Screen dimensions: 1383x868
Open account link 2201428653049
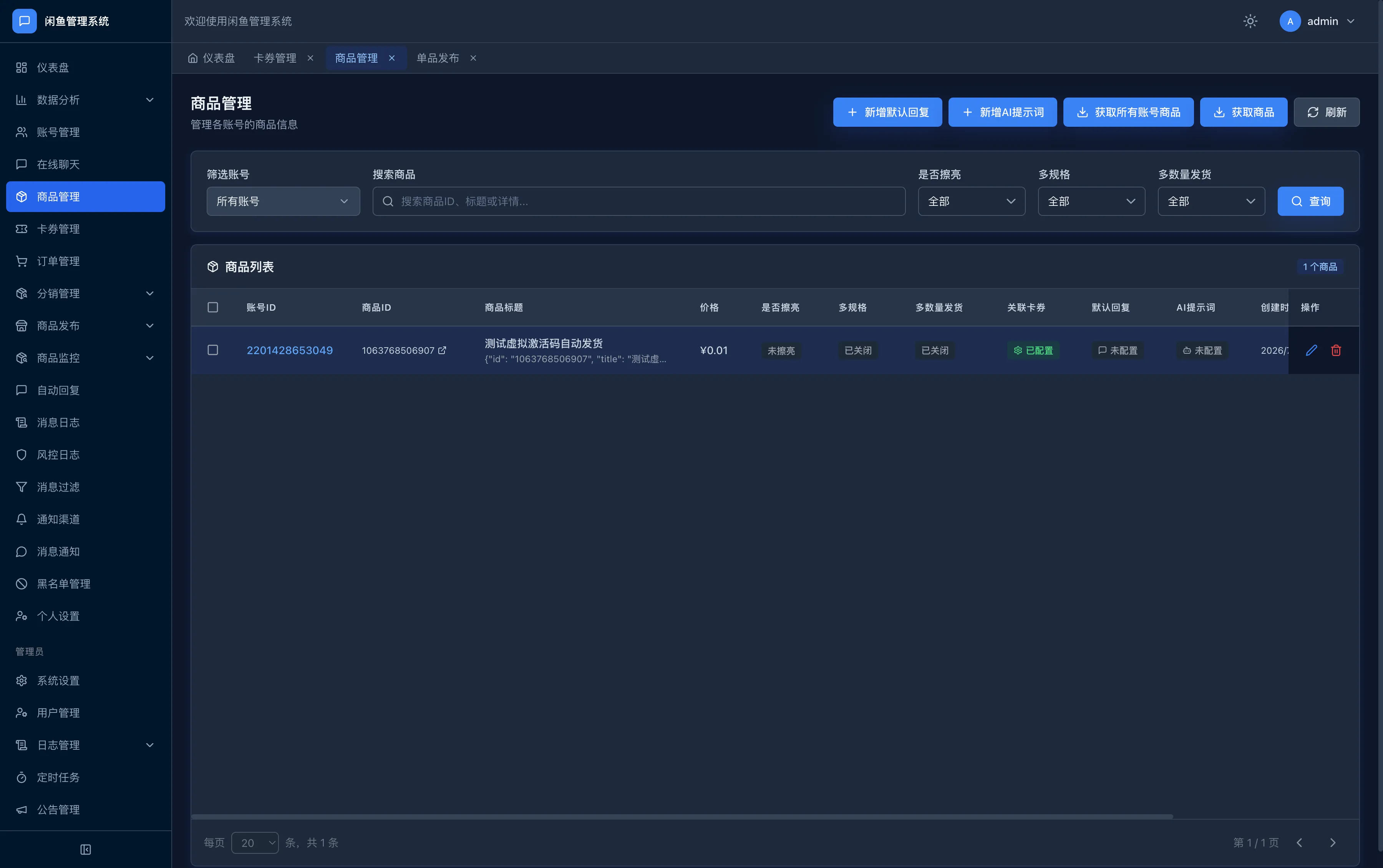pyautogui.click(x=289, y=350)
